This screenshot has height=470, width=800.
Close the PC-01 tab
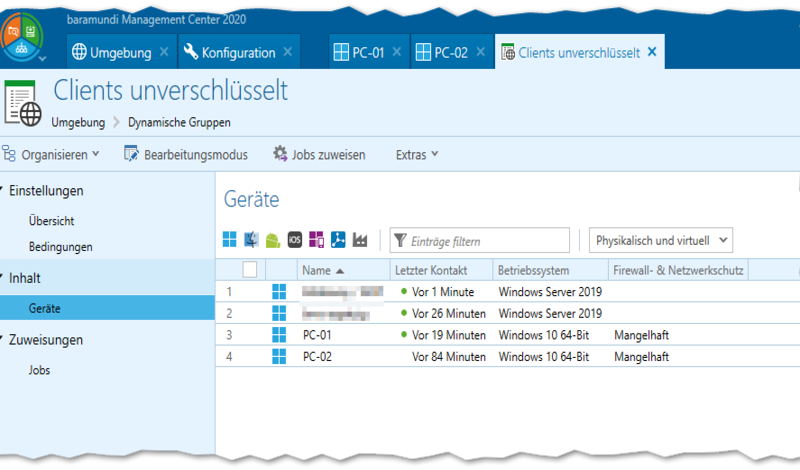[397, 52]
